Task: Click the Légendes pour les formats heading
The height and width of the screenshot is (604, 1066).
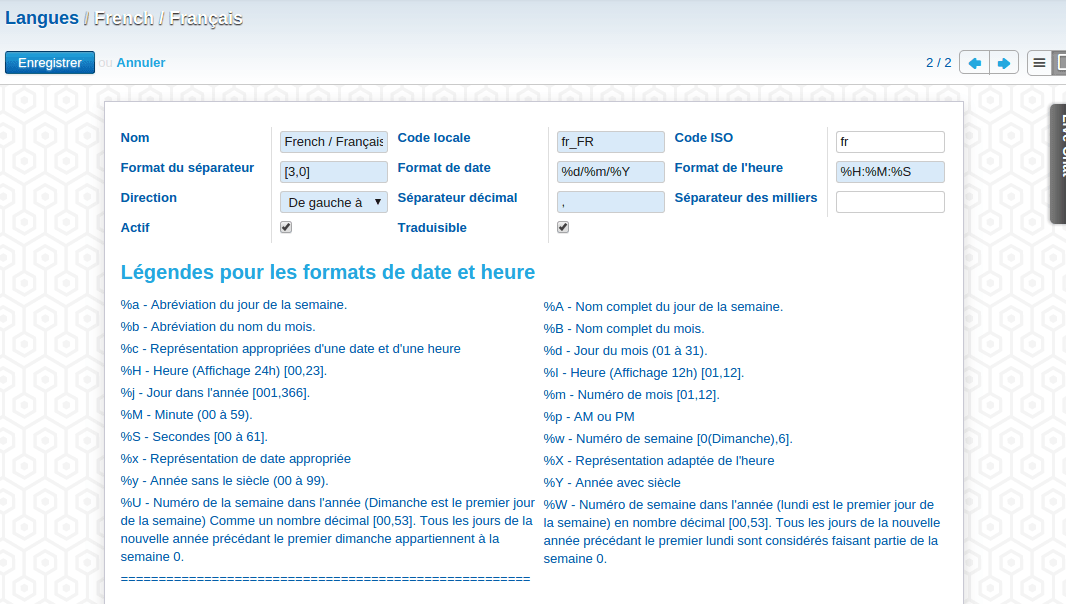Action: point(328,272)
